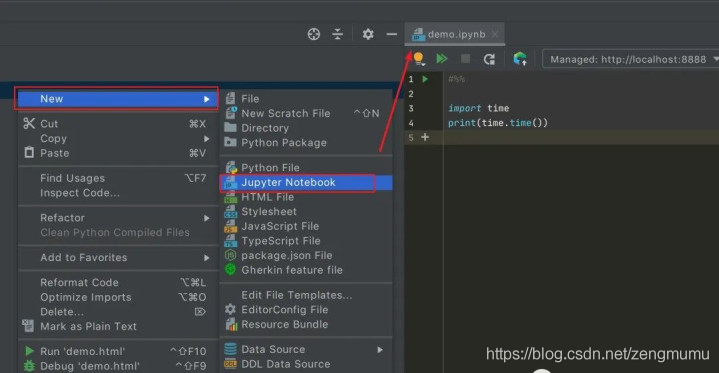Click the Jupyter server upload icon
The height and width of the screenshot is (373, 719).
520,59
